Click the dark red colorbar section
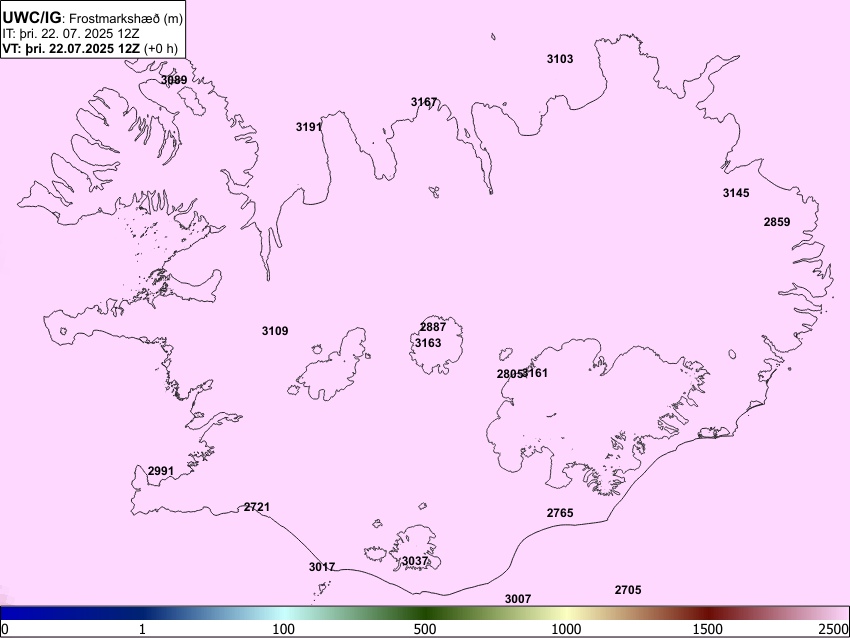This screenshot has width=850, height=638. [x=708, y=613]
